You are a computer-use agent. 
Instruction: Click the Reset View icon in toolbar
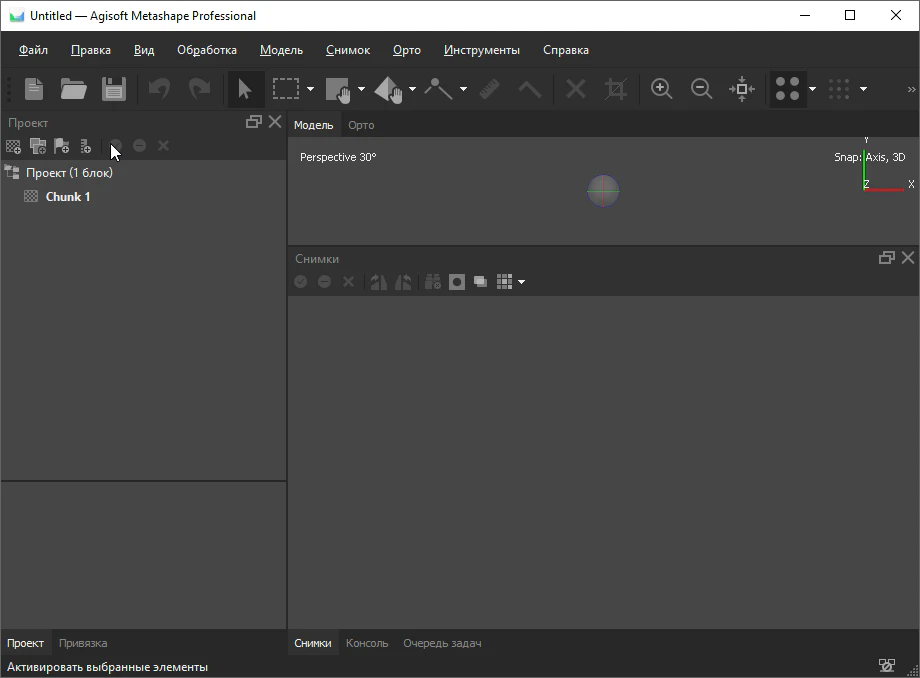[742, 89]
